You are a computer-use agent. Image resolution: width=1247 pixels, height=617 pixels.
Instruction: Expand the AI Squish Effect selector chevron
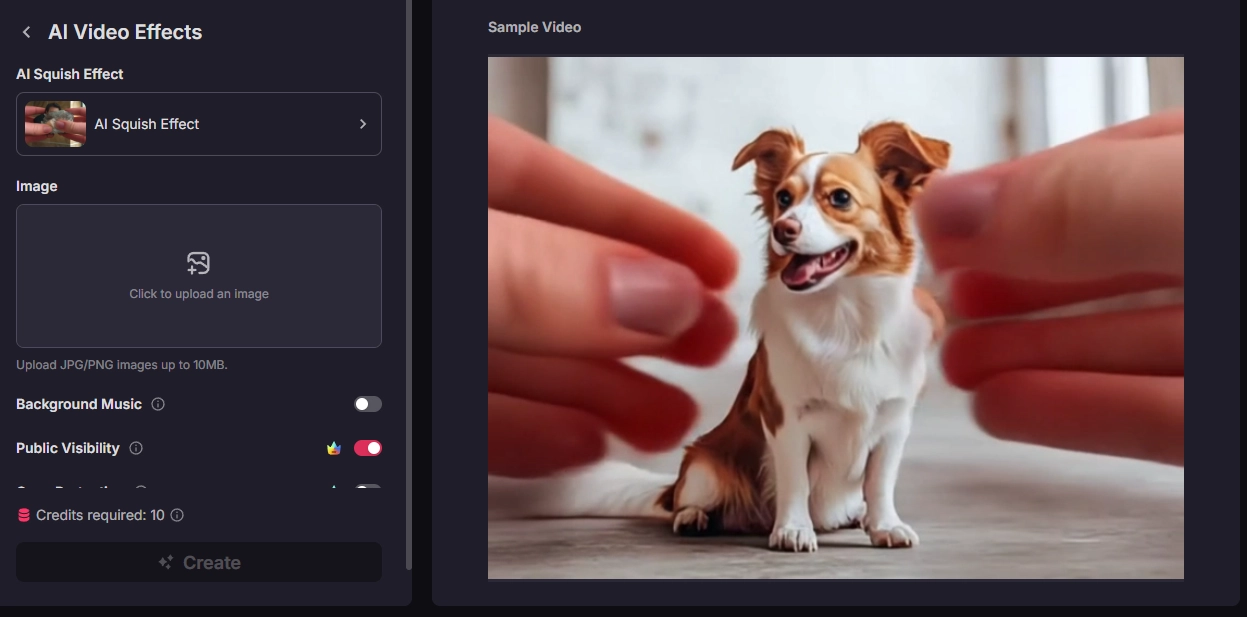coord(363,124)
